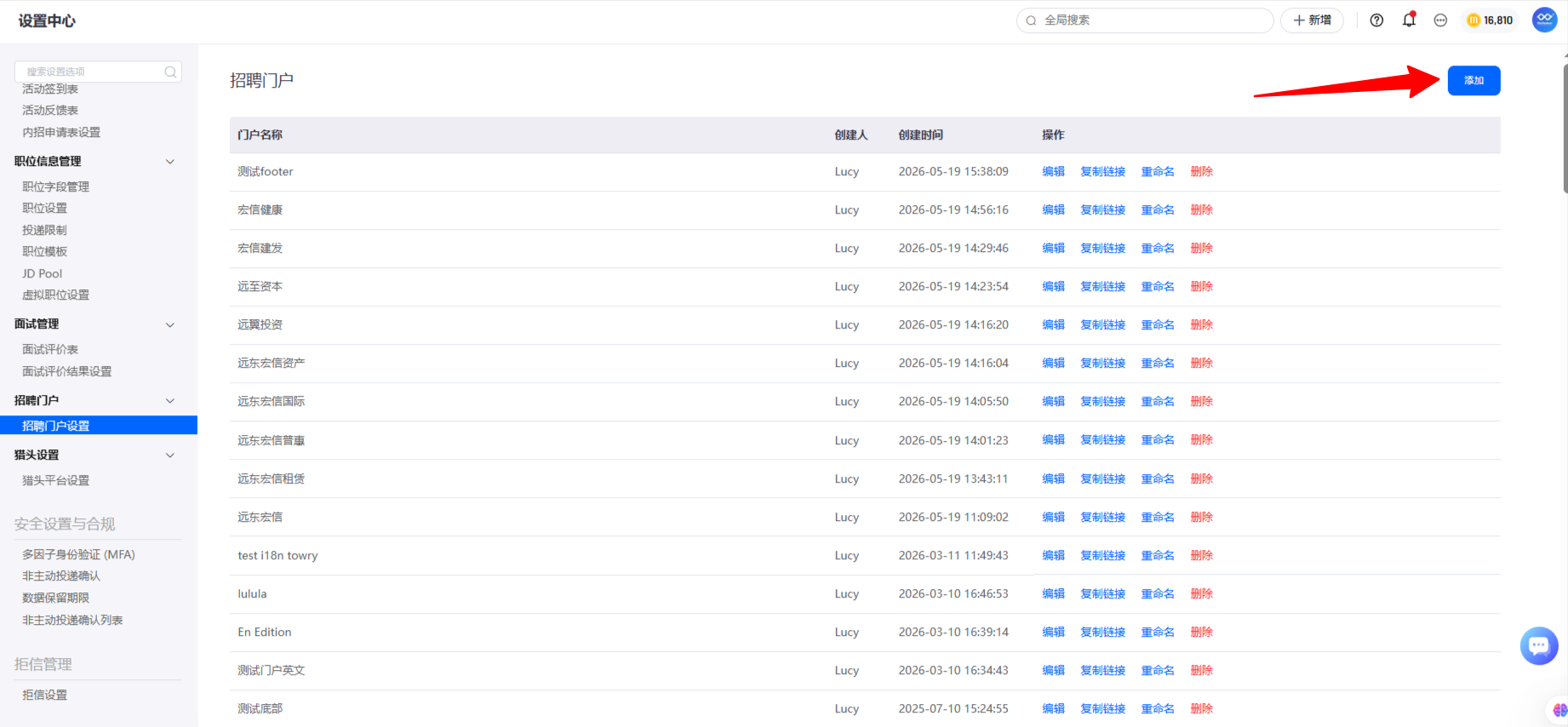Select JD Pool in the sidebar
1568x727 pixels.
click(x=43, y=274)
